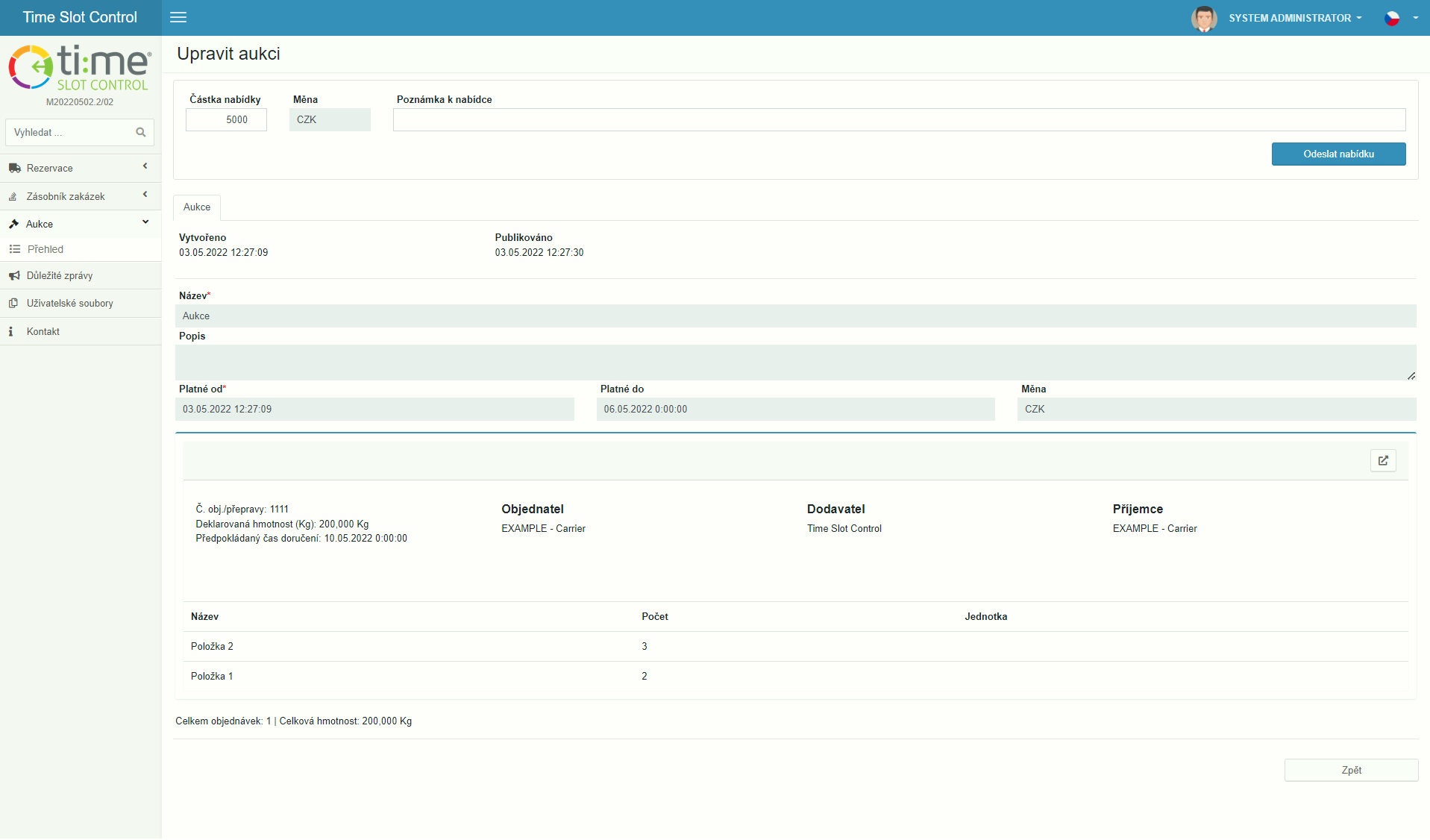
Task: Click the Vytvořeno timestamp 12:27:09
Action: pyautogui.click(x=223, y=252)
